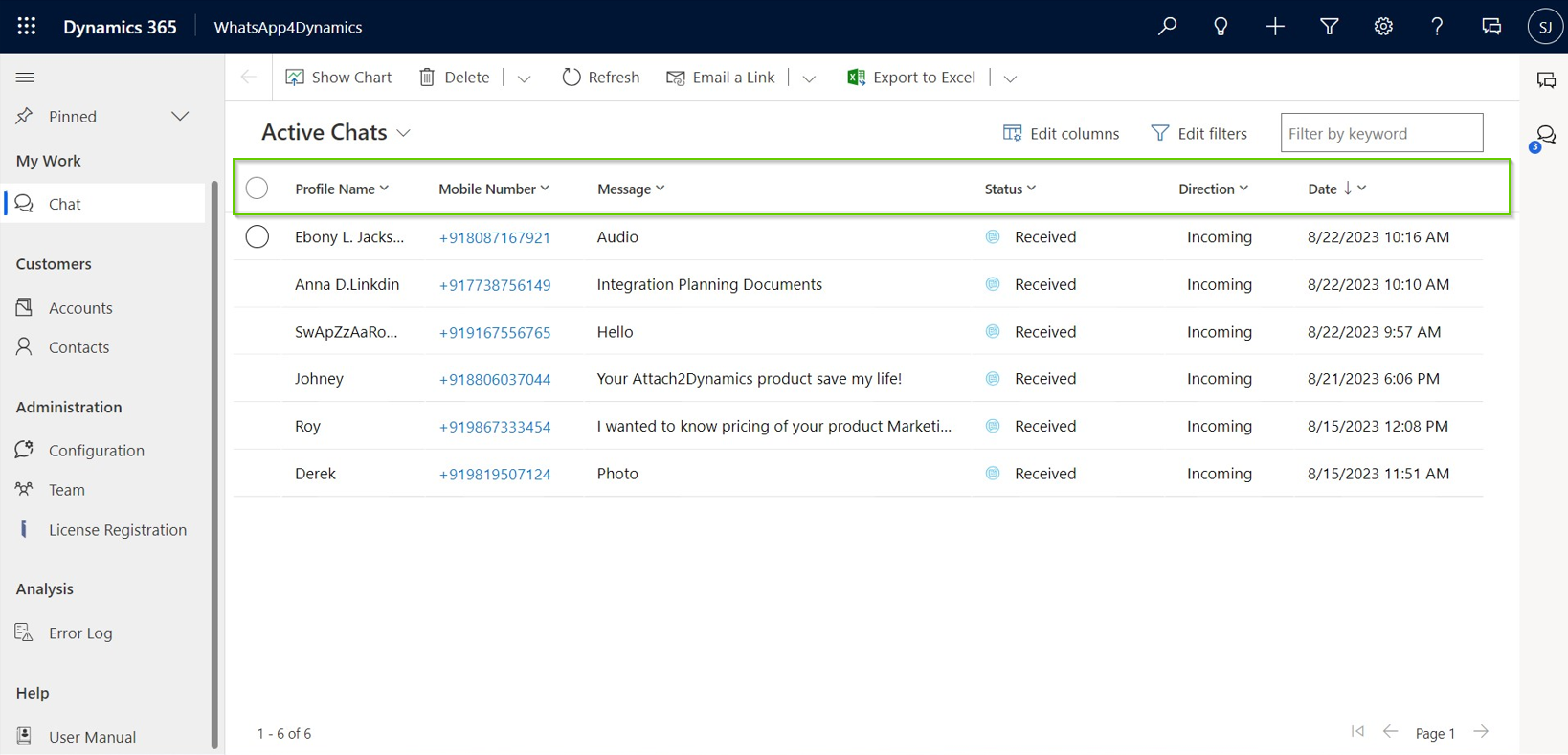
Task: Open advanced find funnel icon in top bar
Action: pyautogui.click(x=1330, y=26)
